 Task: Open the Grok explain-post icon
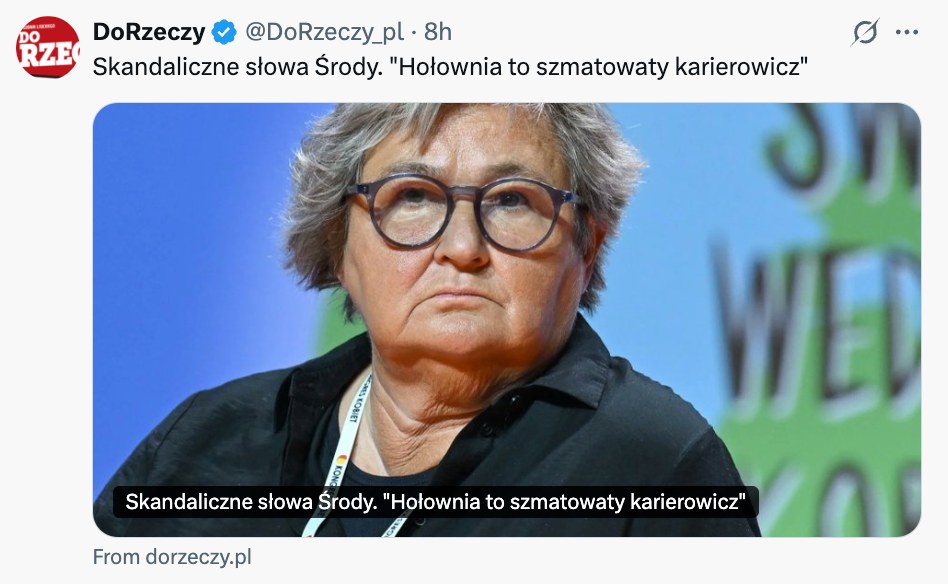(865, 32)
